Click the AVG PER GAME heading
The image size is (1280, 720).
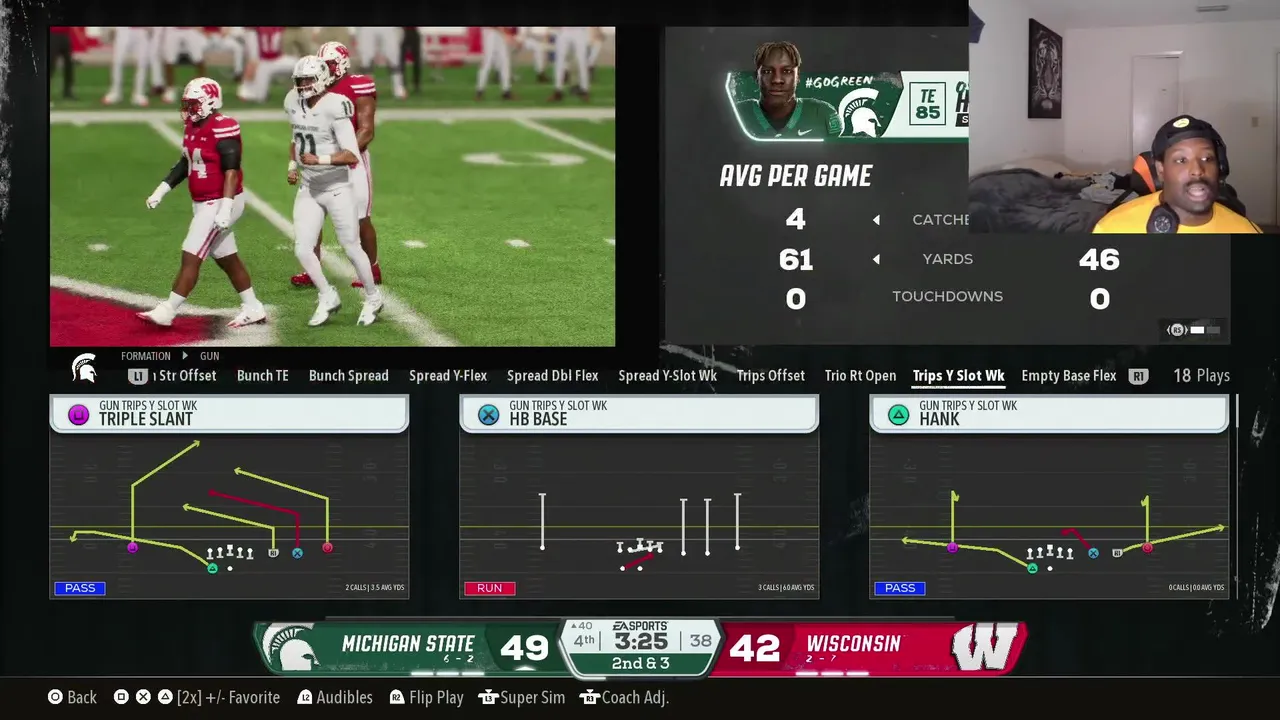[796, 177]
